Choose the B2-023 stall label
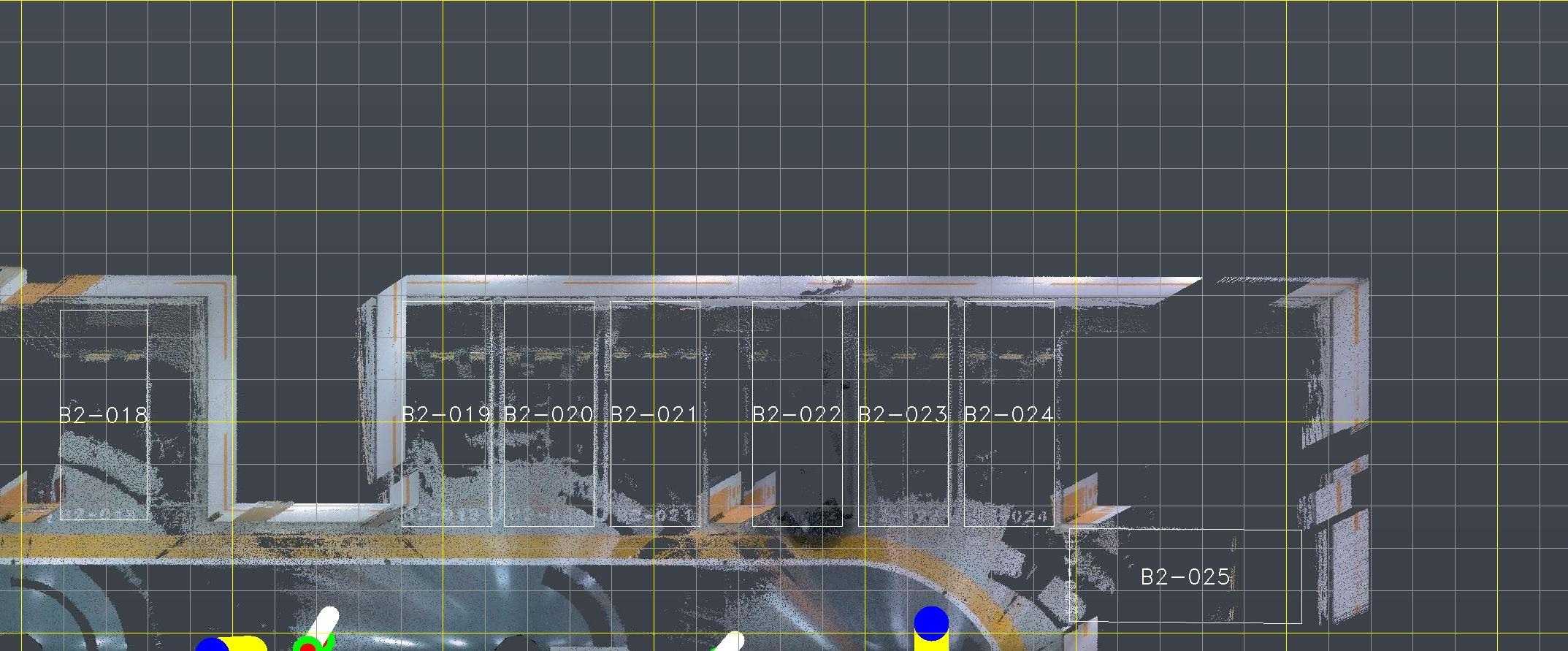The width and height of the screenshot is (1568, 651). (903, 415)
